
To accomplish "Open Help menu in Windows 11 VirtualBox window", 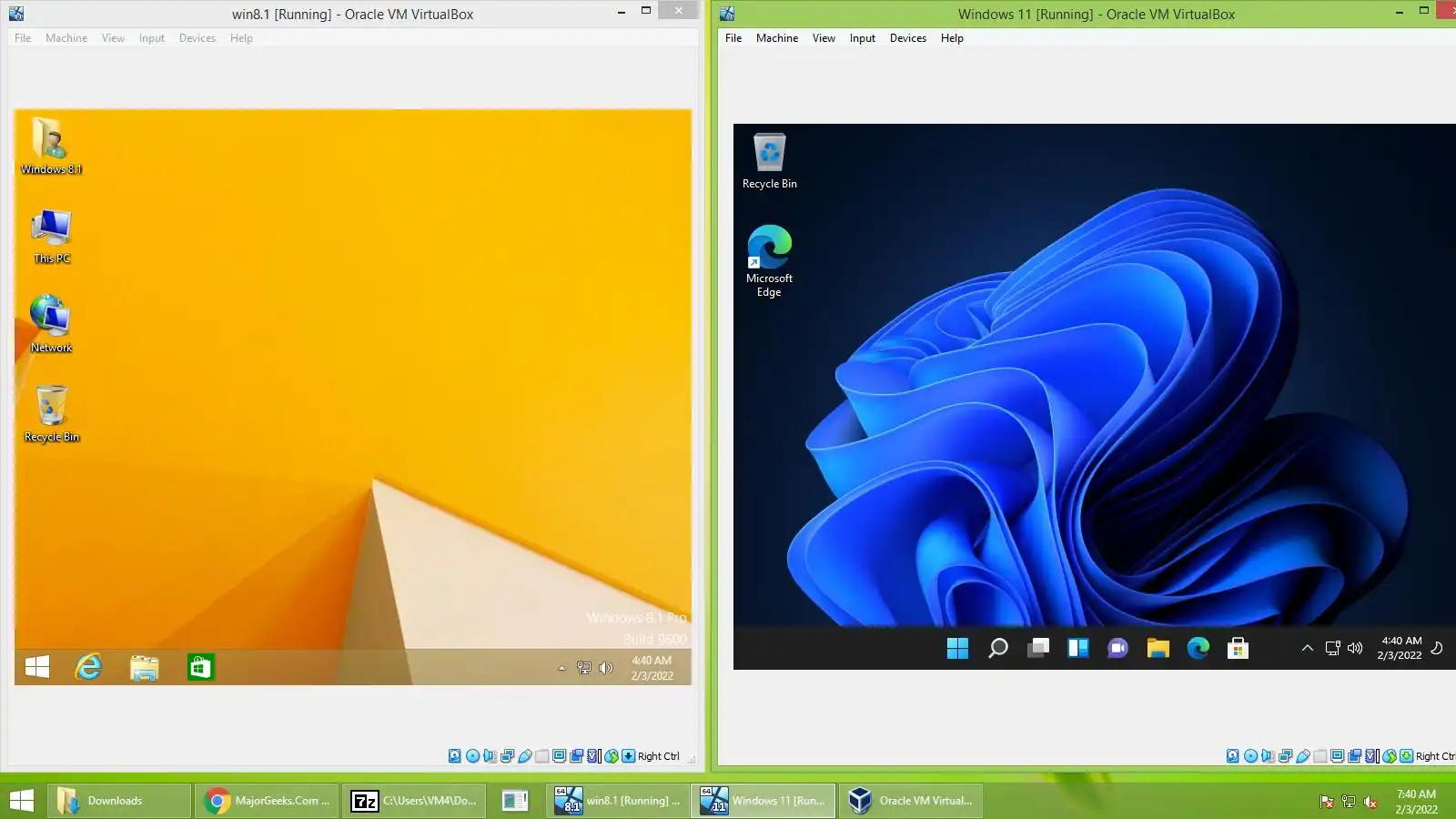I will (952, 38).
